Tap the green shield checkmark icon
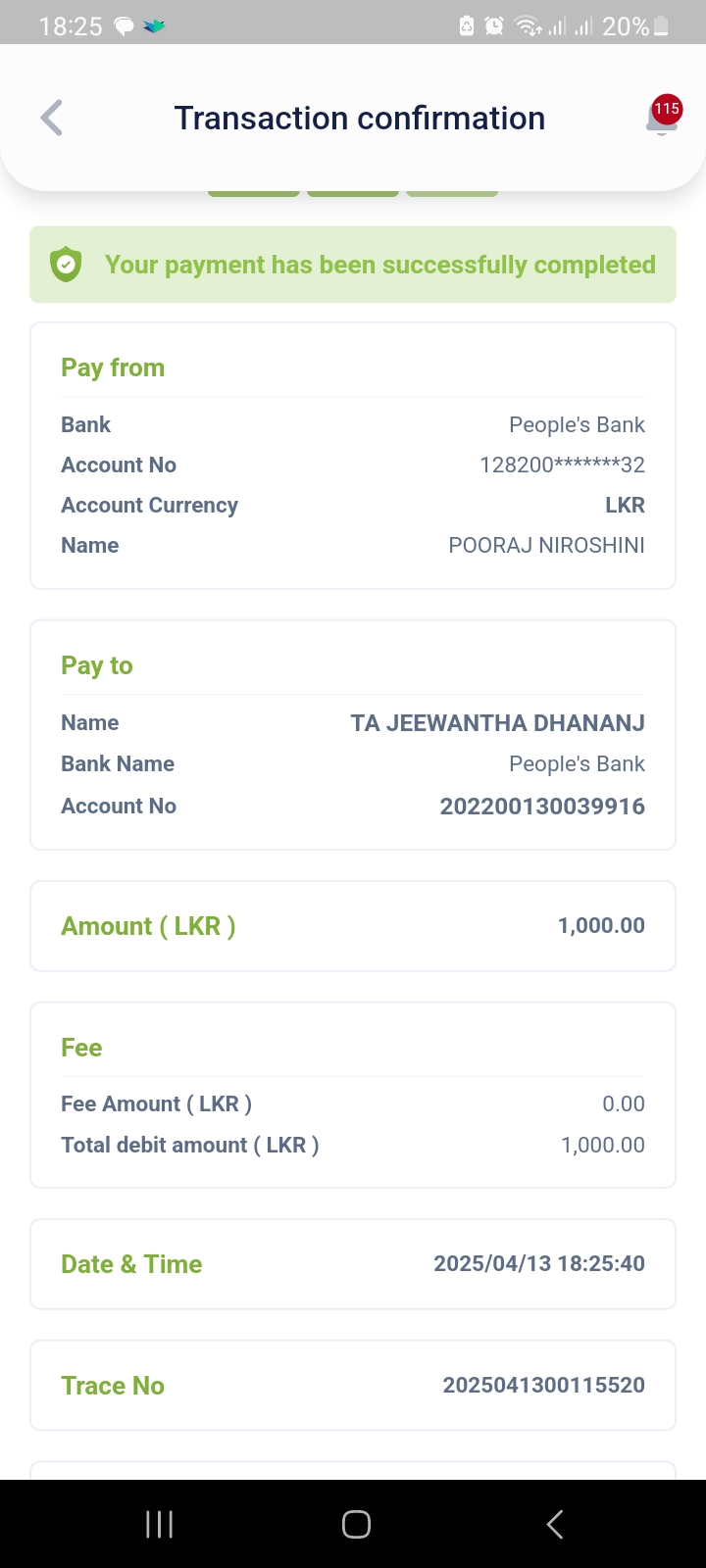The image size is (706, 1568). (66, 265)
